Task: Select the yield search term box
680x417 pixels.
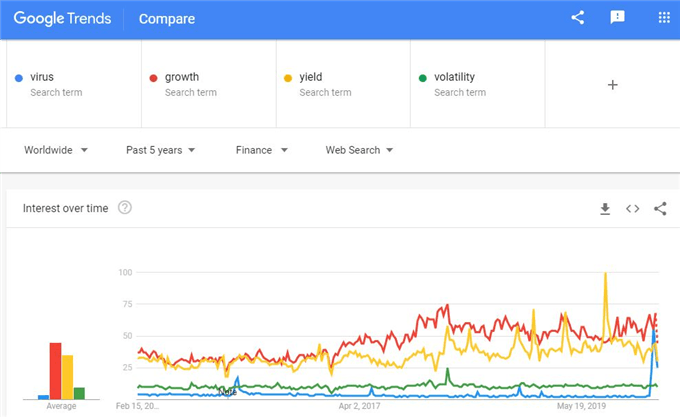Action: pos(343,84)
